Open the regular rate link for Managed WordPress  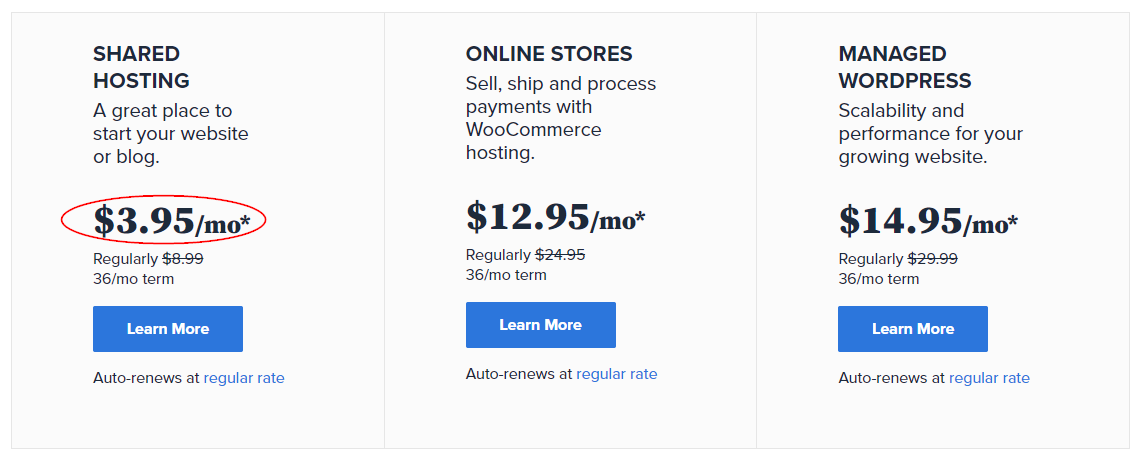tap(989, 378)
